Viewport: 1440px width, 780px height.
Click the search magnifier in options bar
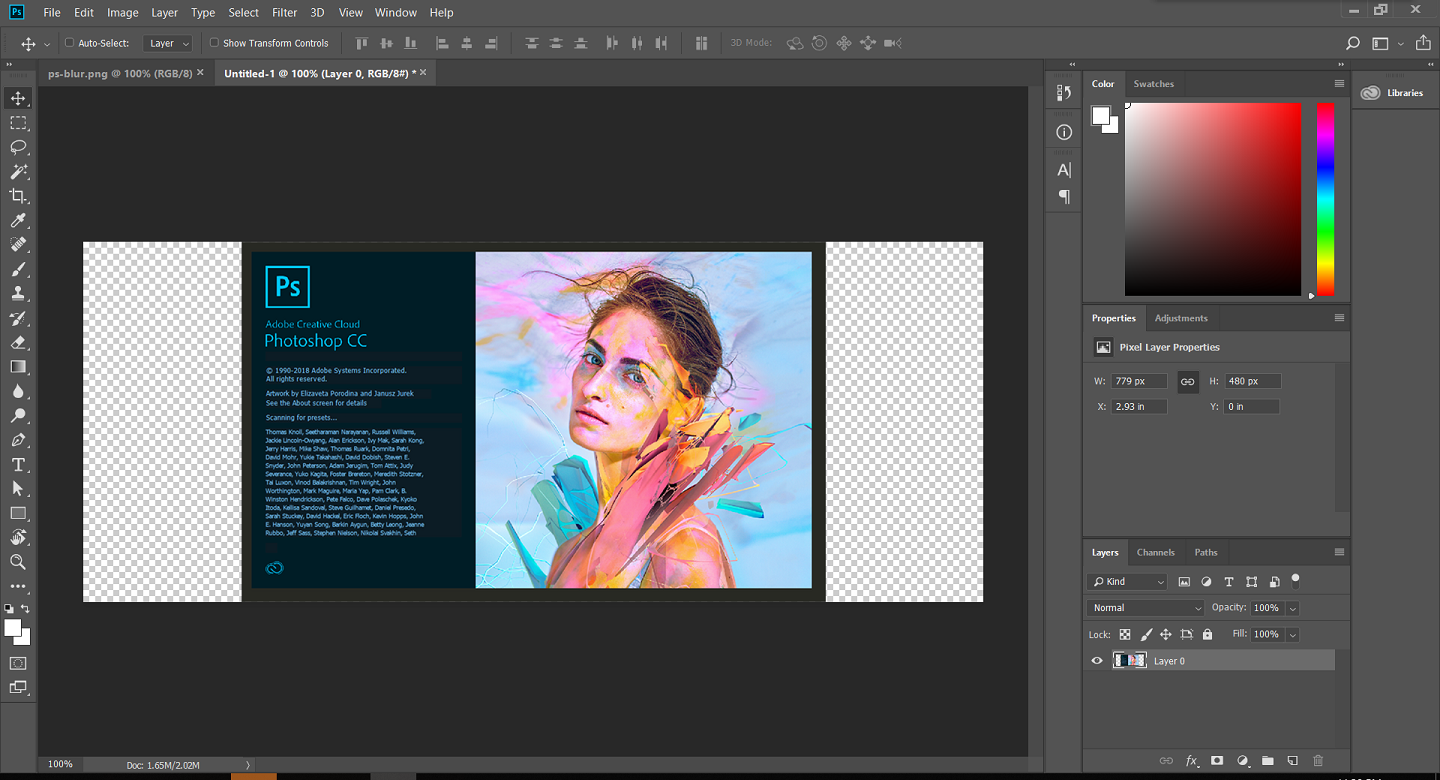tap(1353, 43)
